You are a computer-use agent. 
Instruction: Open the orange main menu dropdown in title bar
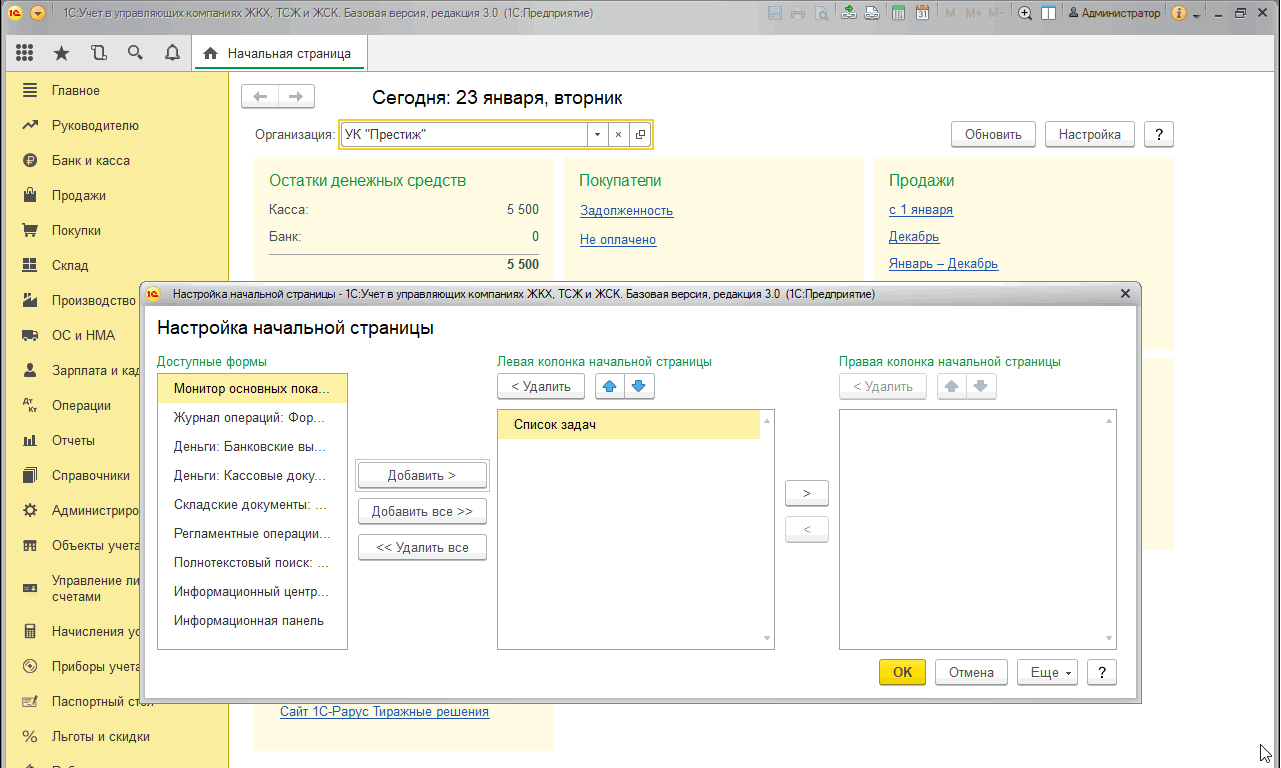click(38, 13)
